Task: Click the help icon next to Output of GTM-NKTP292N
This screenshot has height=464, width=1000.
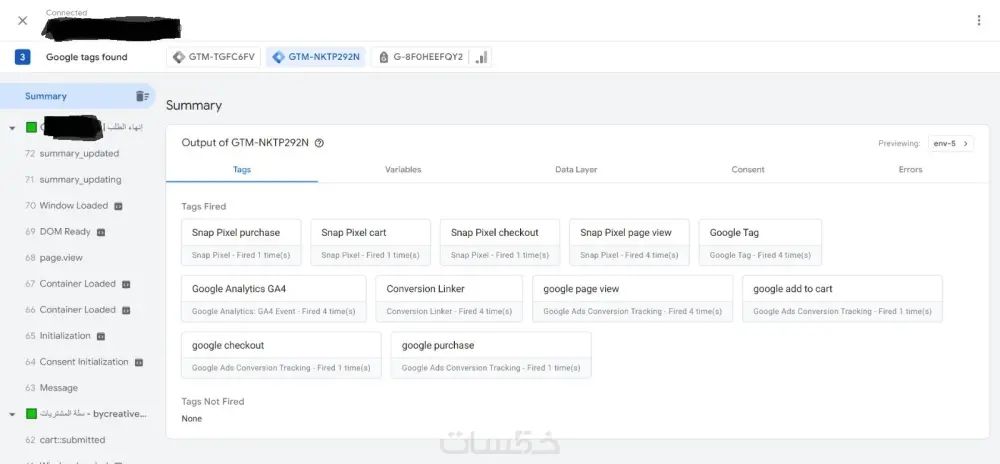Action: tap(319, 143)
